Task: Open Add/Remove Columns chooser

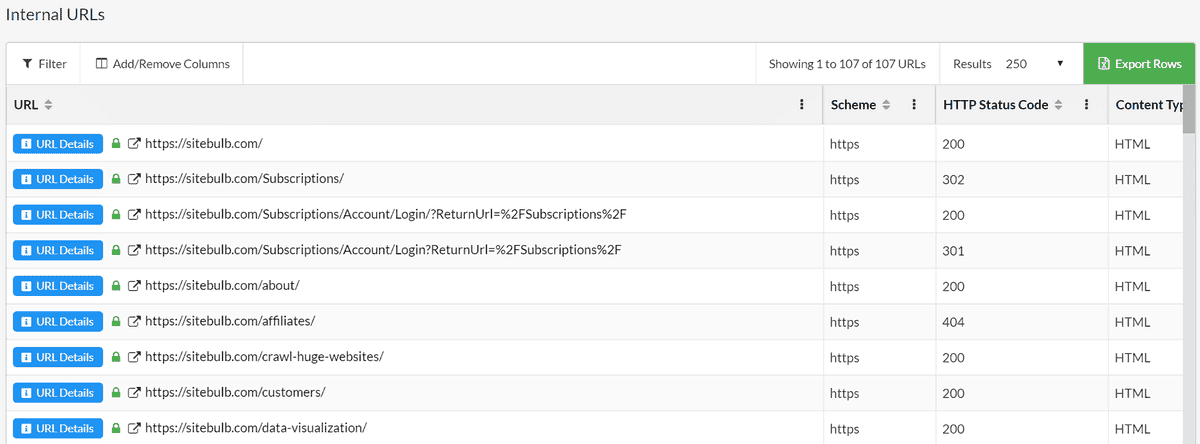Action: point(162,64)
